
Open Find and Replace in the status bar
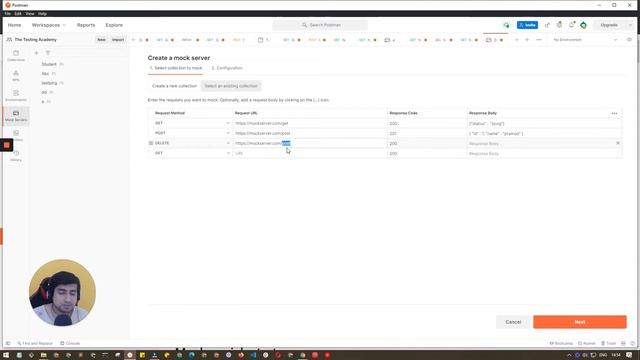35,343
